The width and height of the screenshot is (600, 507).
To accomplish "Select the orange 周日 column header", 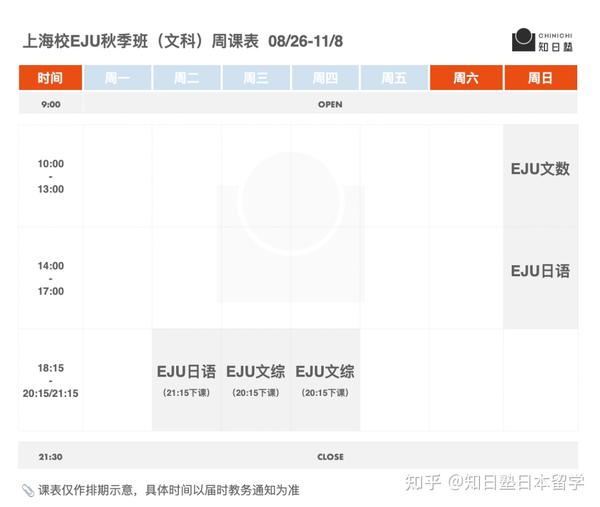I will point(540,78).
